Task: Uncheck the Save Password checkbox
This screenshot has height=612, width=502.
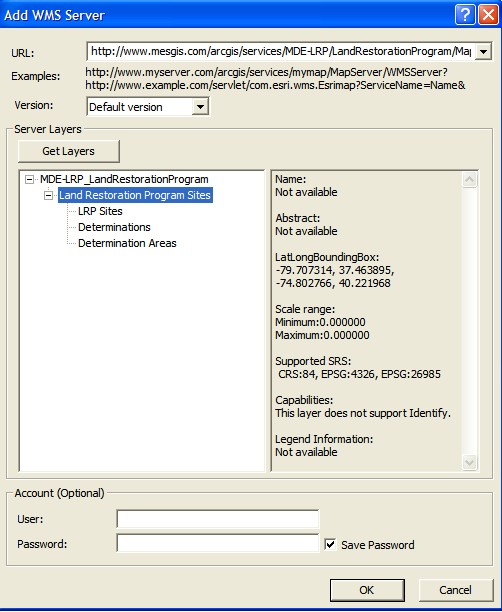Action: tap(330, 544)
